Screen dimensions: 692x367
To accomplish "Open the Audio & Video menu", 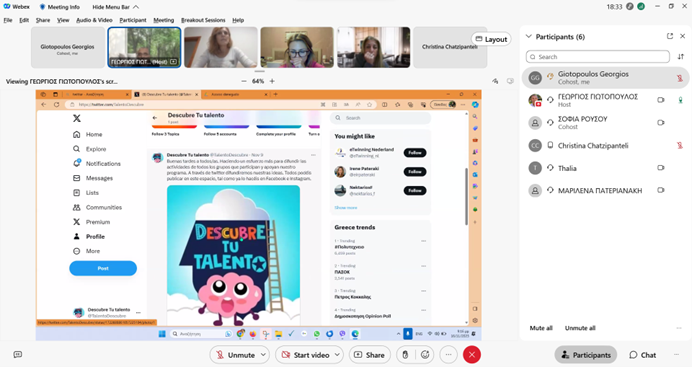I will point(94,20).
